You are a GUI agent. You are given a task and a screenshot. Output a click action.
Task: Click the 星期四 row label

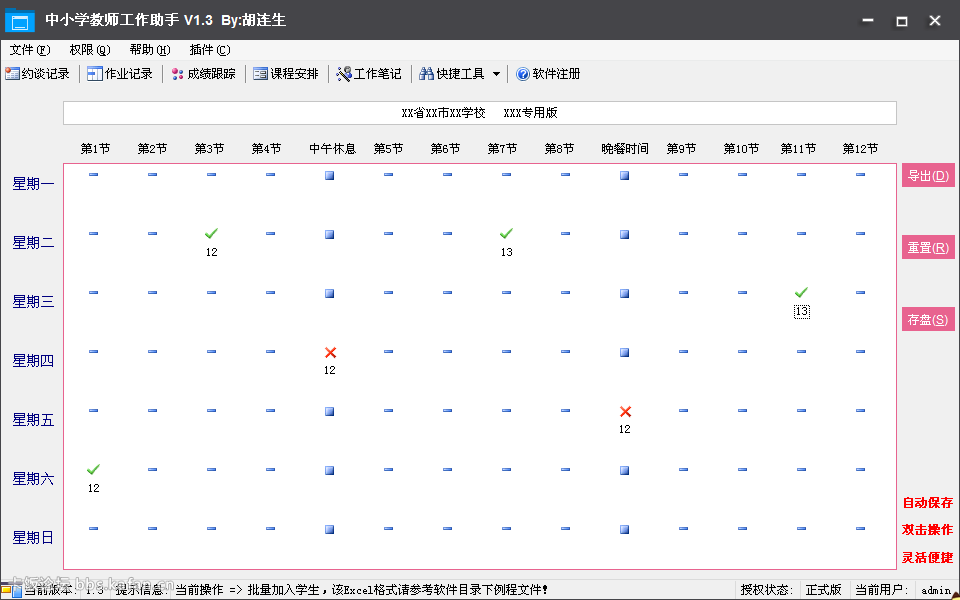[33, 361]
